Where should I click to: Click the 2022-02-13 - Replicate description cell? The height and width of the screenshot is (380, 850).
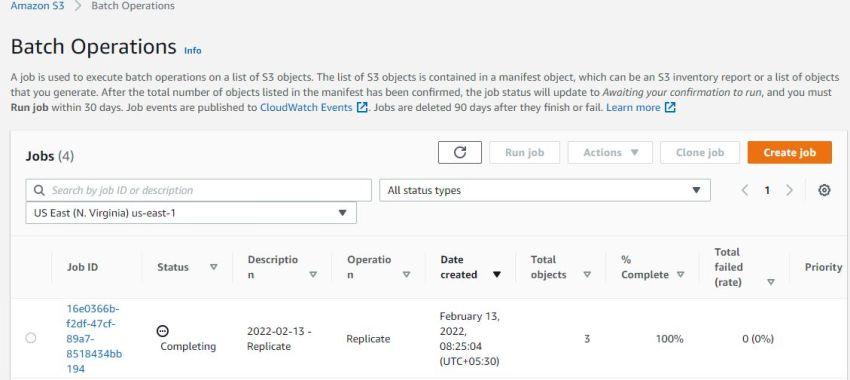(x=279, y=339)
